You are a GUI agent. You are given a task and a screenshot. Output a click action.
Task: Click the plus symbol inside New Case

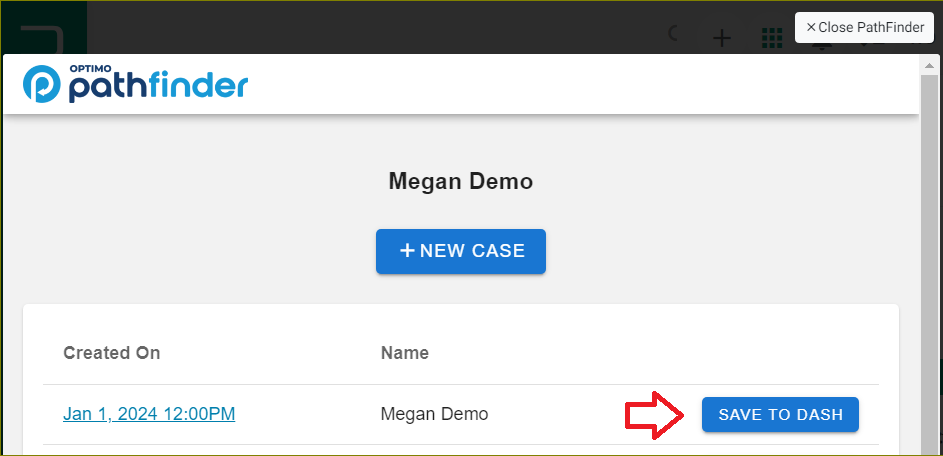pyautogui.click(x=407, y=251)
